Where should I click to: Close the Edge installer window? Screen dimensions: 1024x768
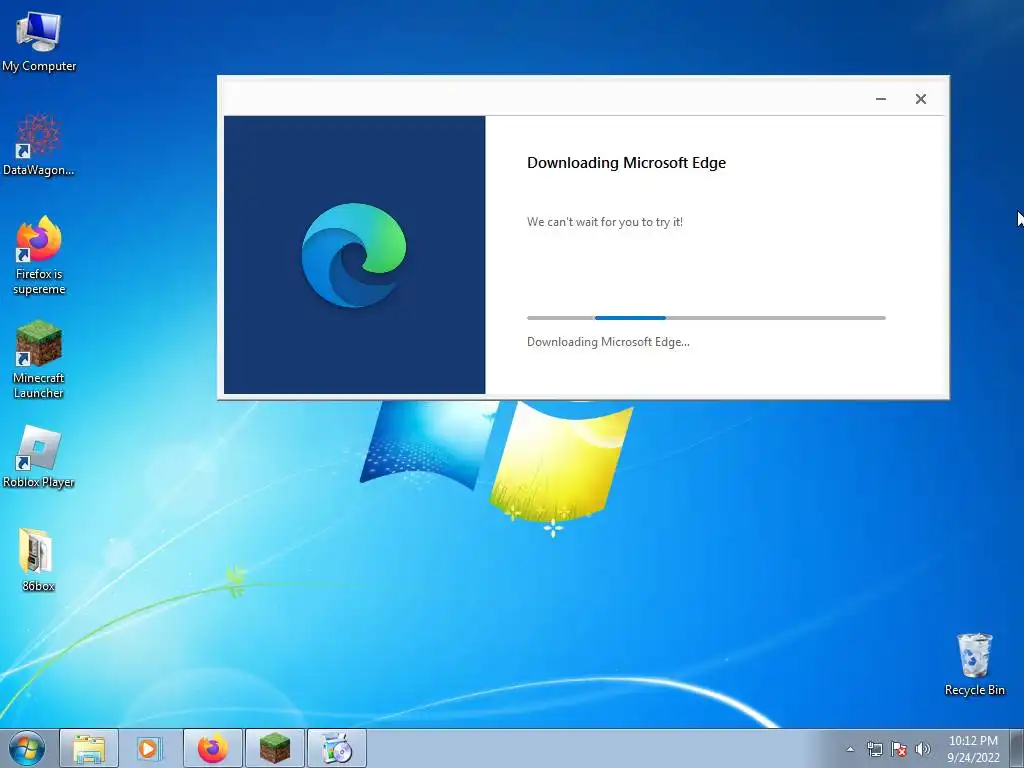(x=921, y=99)
